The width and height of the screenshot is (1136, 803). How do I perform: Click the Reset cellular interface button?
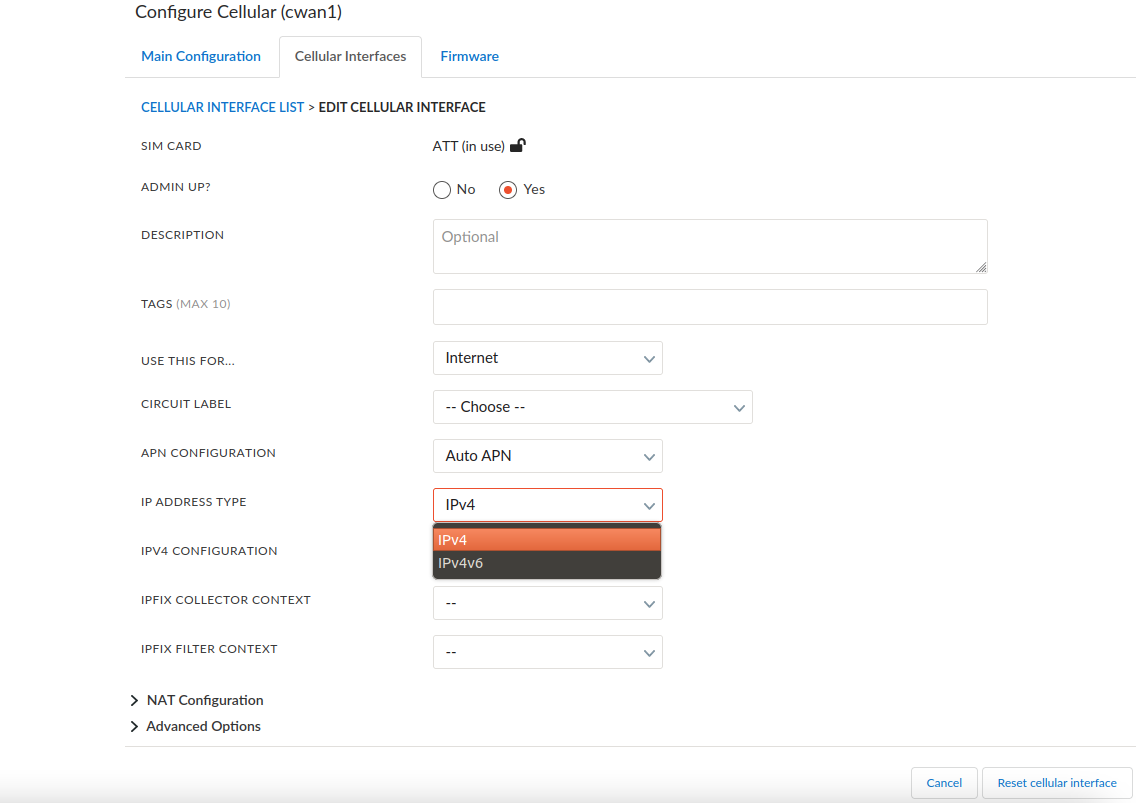(x=1056, y=782)
